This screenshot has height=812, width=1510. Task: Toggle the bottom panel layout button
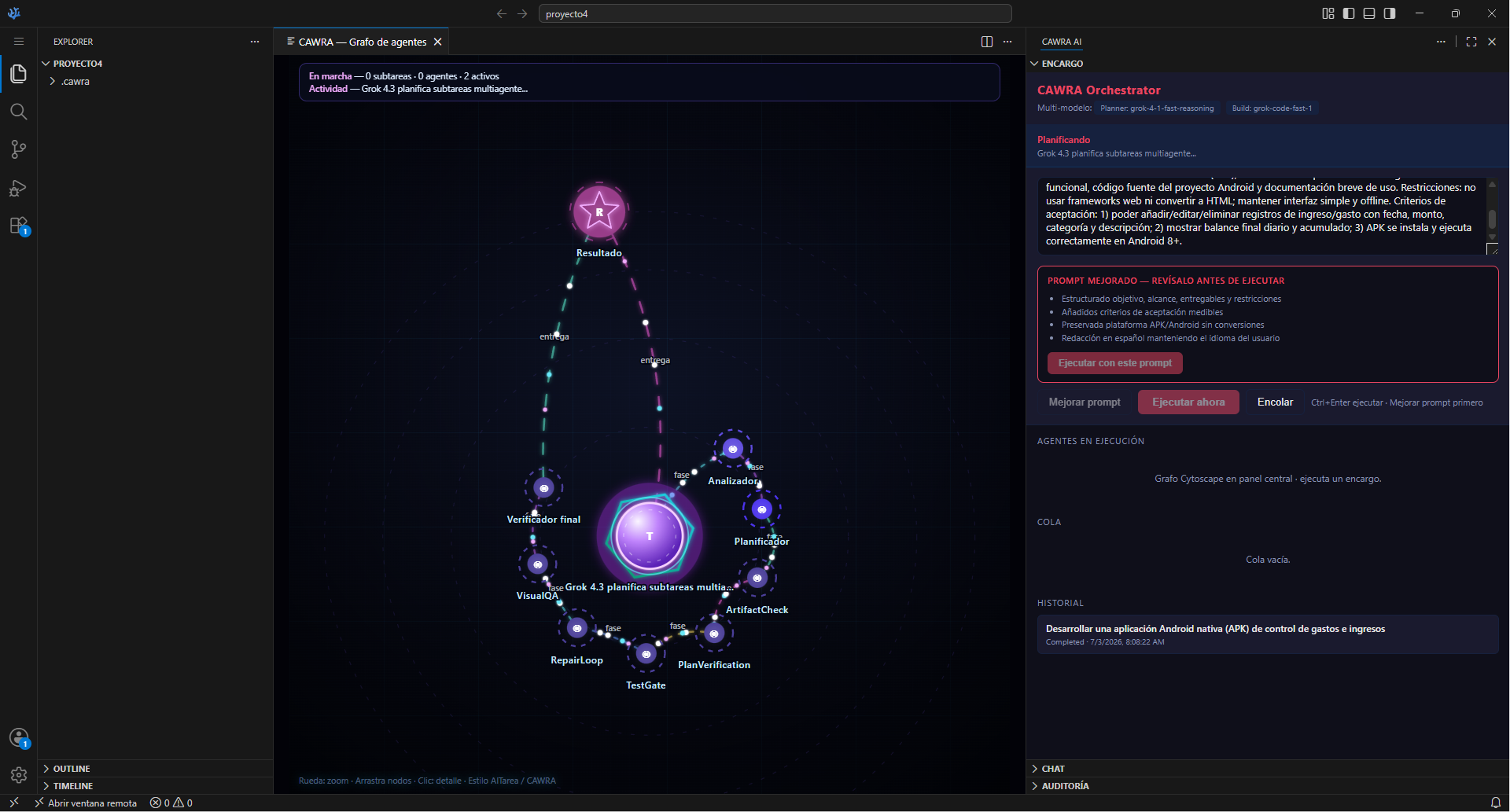point(1369,13)
